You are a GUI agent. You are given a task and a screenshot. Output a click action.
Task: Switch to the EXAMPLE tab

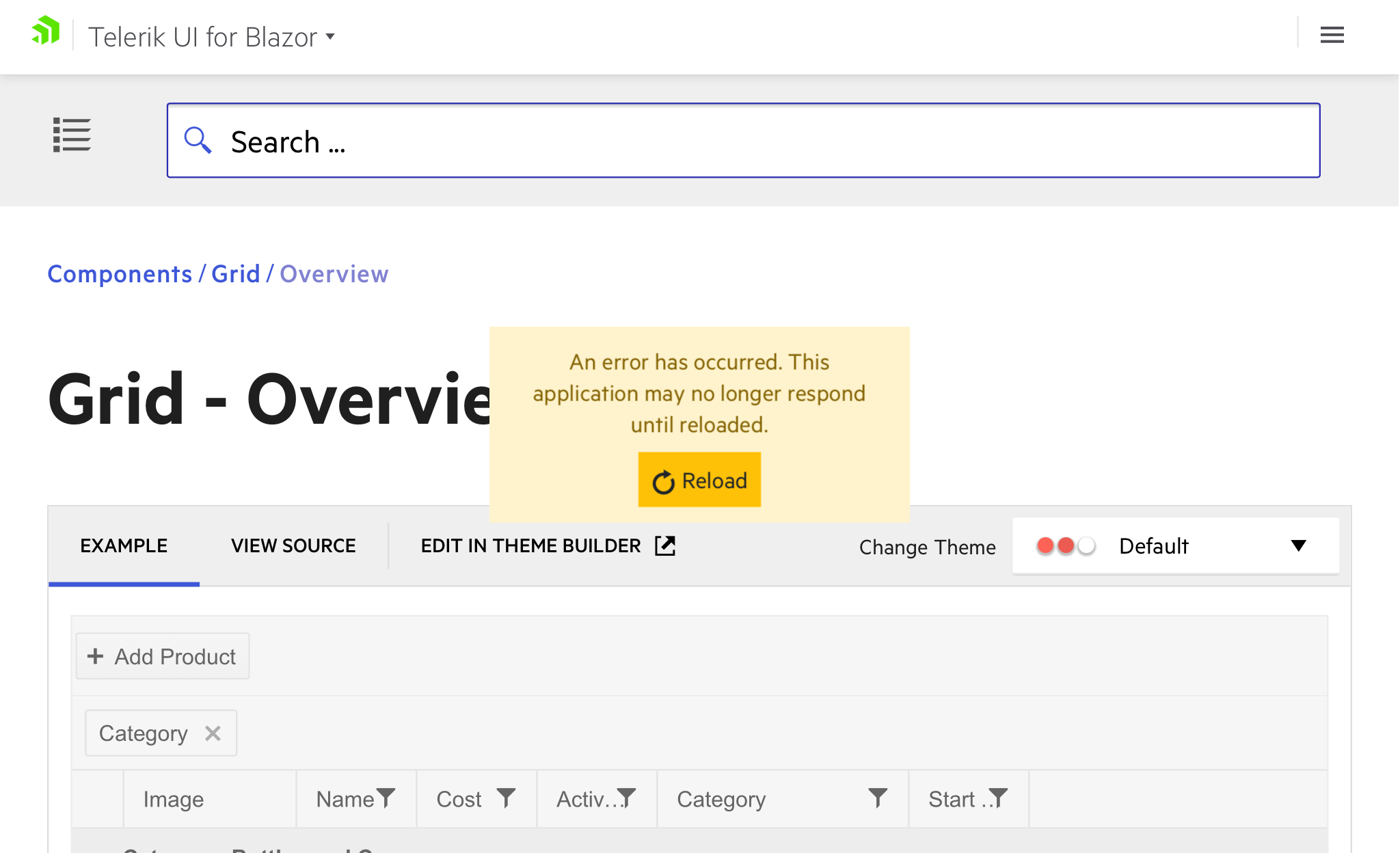click(124, 545)
